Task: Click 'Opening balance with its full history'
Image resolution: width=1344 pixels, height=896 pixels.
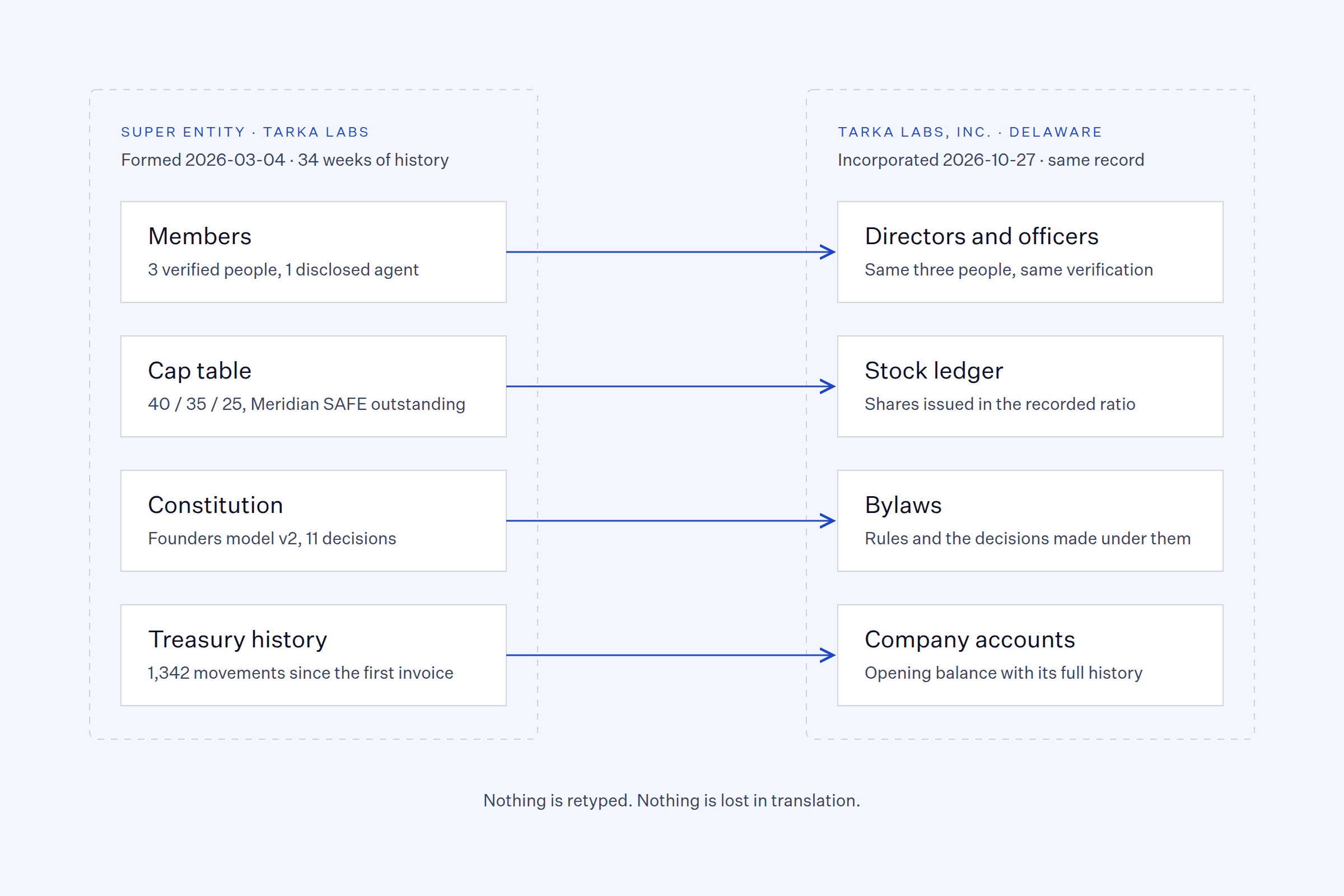Action: coord(1004,673)
